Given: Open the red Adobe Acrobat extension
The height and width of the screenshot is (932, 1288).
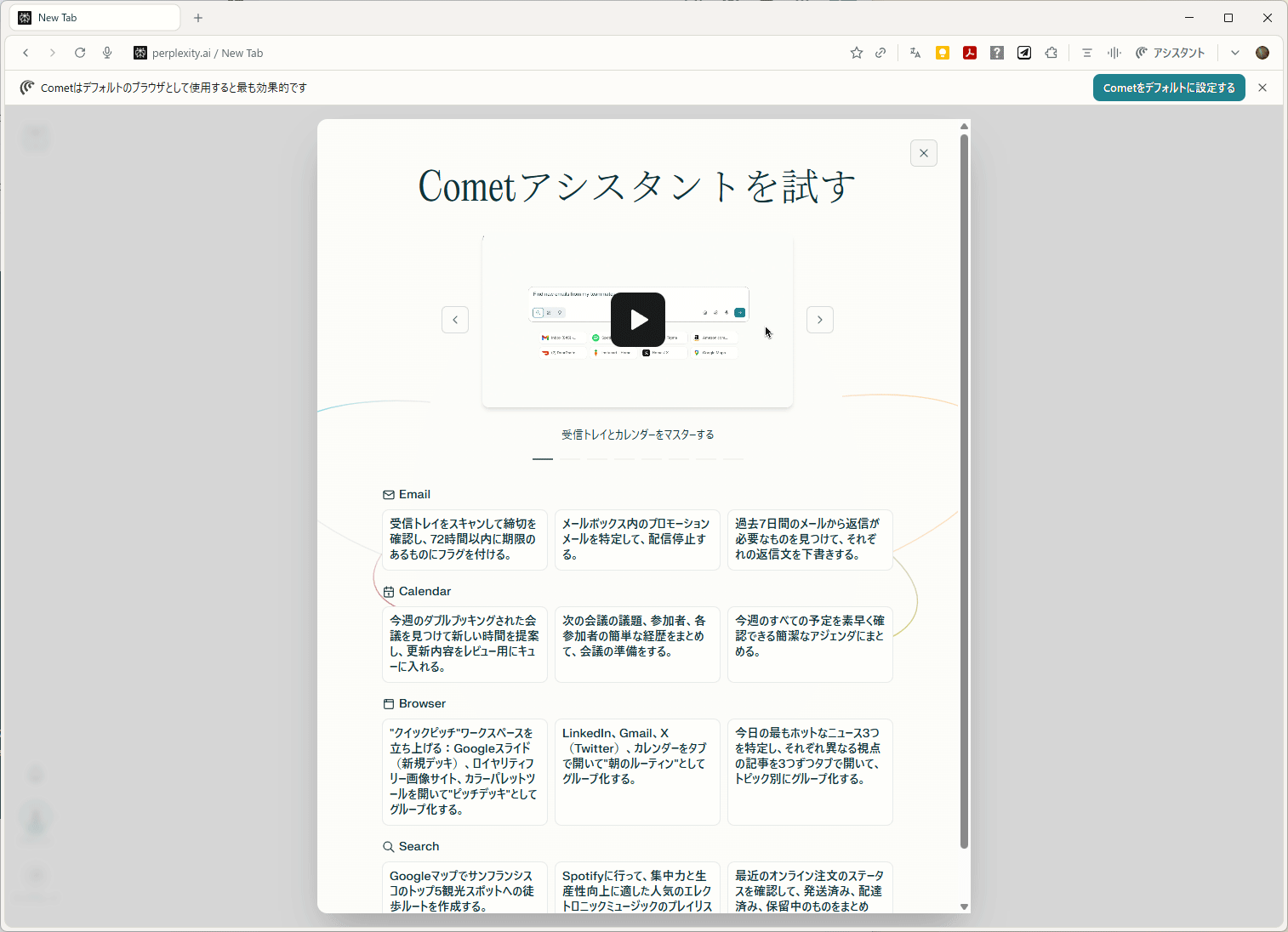Looking at the screenshot, I should [970, 53].
